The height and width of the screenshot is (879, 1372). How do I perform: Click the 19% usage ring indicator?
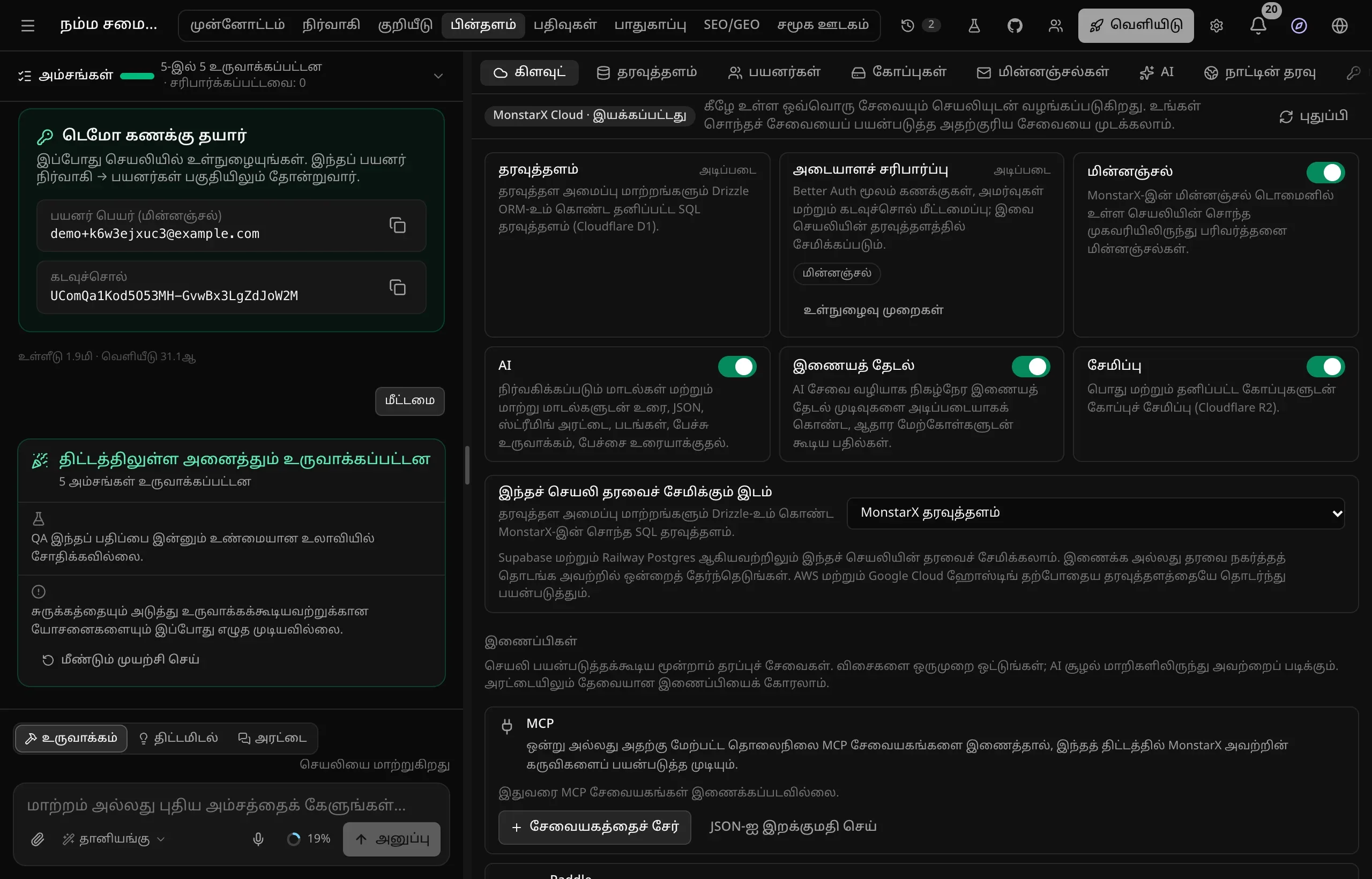(x=309, y=838)
